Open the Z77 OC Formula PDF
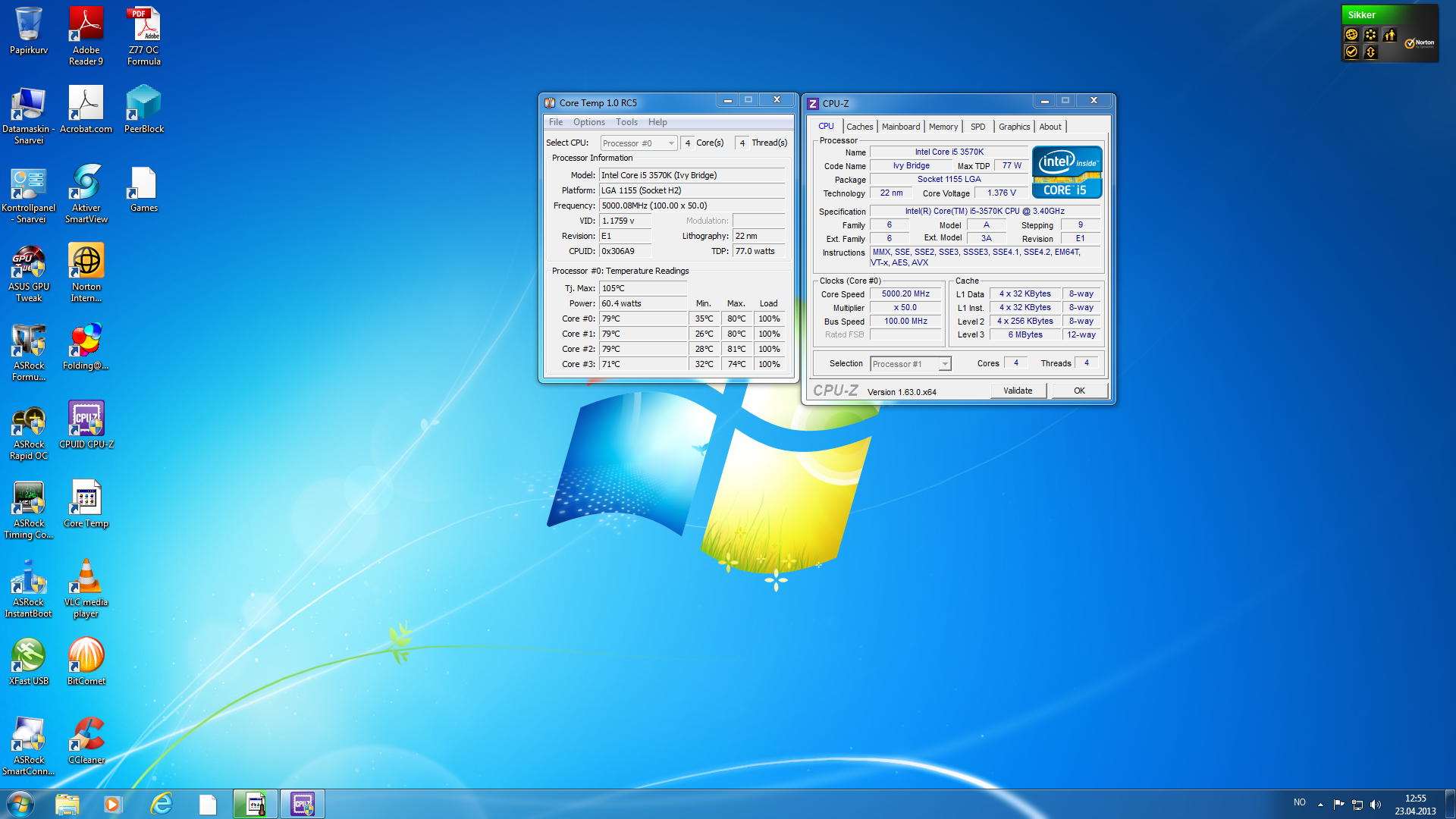The height and width of the screenshot is (819, 1456). click(x=143, y=36)
